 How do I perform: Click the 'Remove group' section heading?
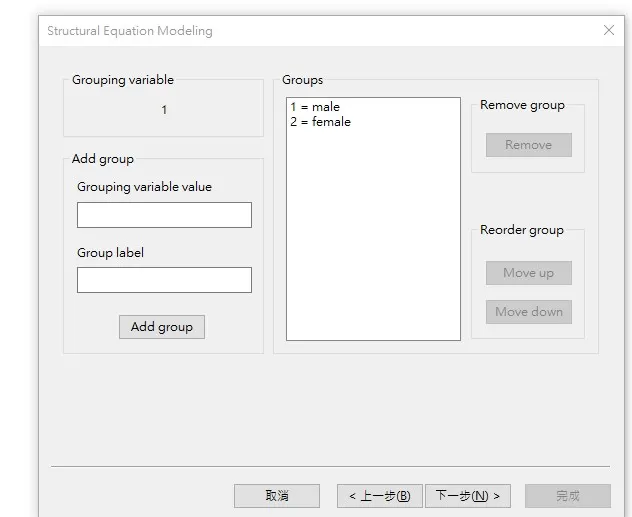(x=522, y=105)
